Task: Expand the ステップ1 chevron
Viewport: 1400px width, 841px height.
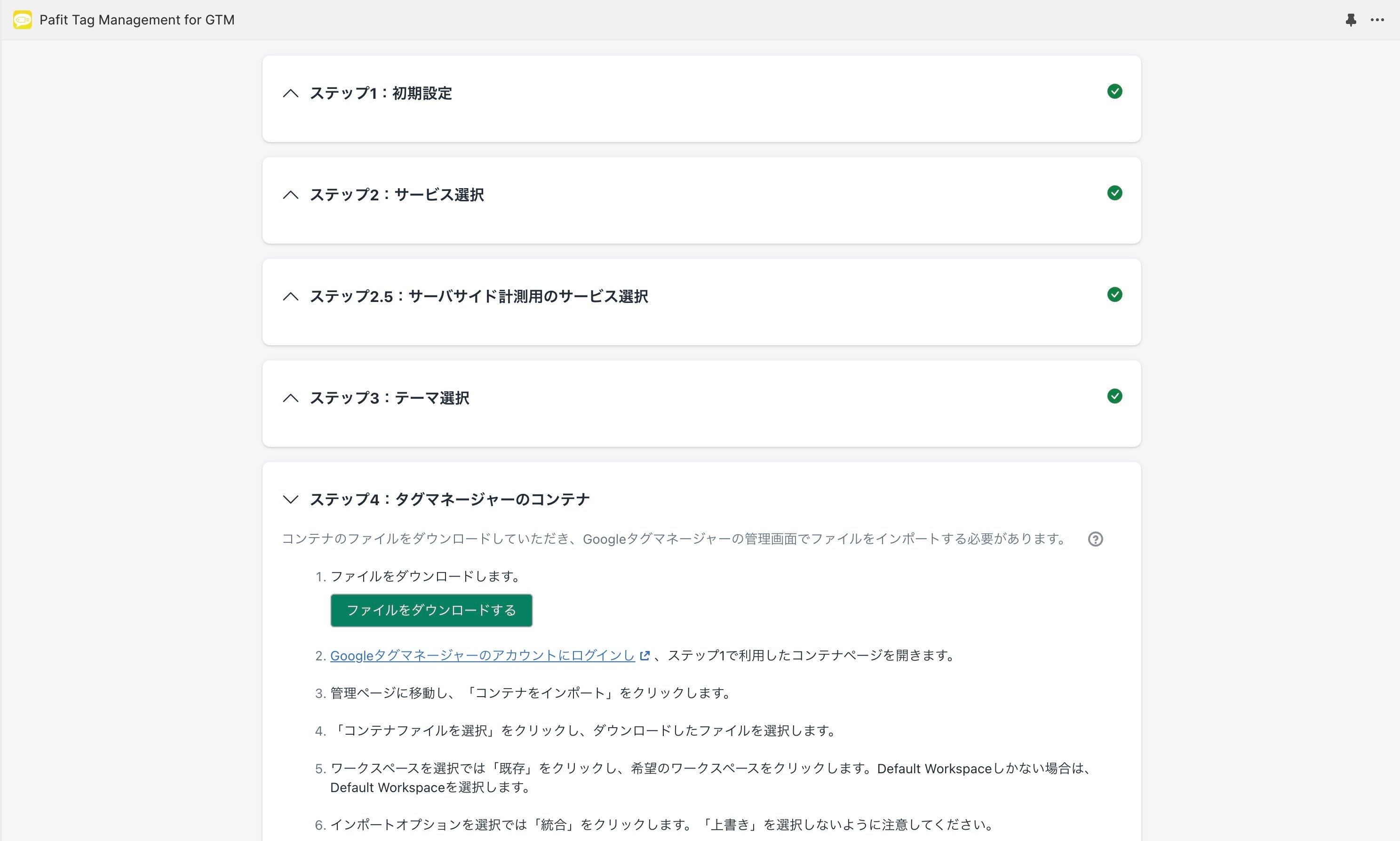Action: pyautogui.click(x=291, y=94)
